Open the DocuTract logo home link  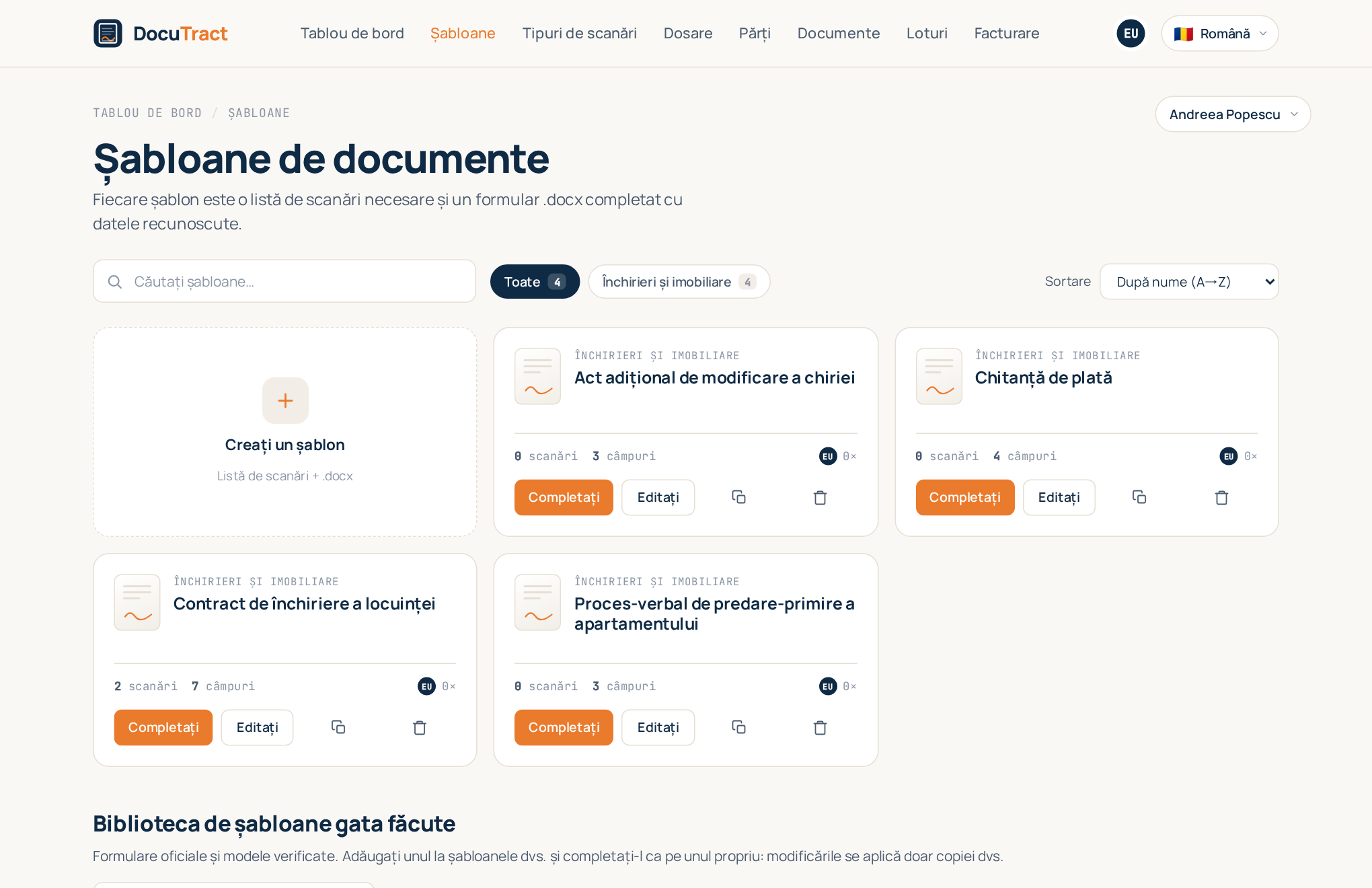[160, 33]
